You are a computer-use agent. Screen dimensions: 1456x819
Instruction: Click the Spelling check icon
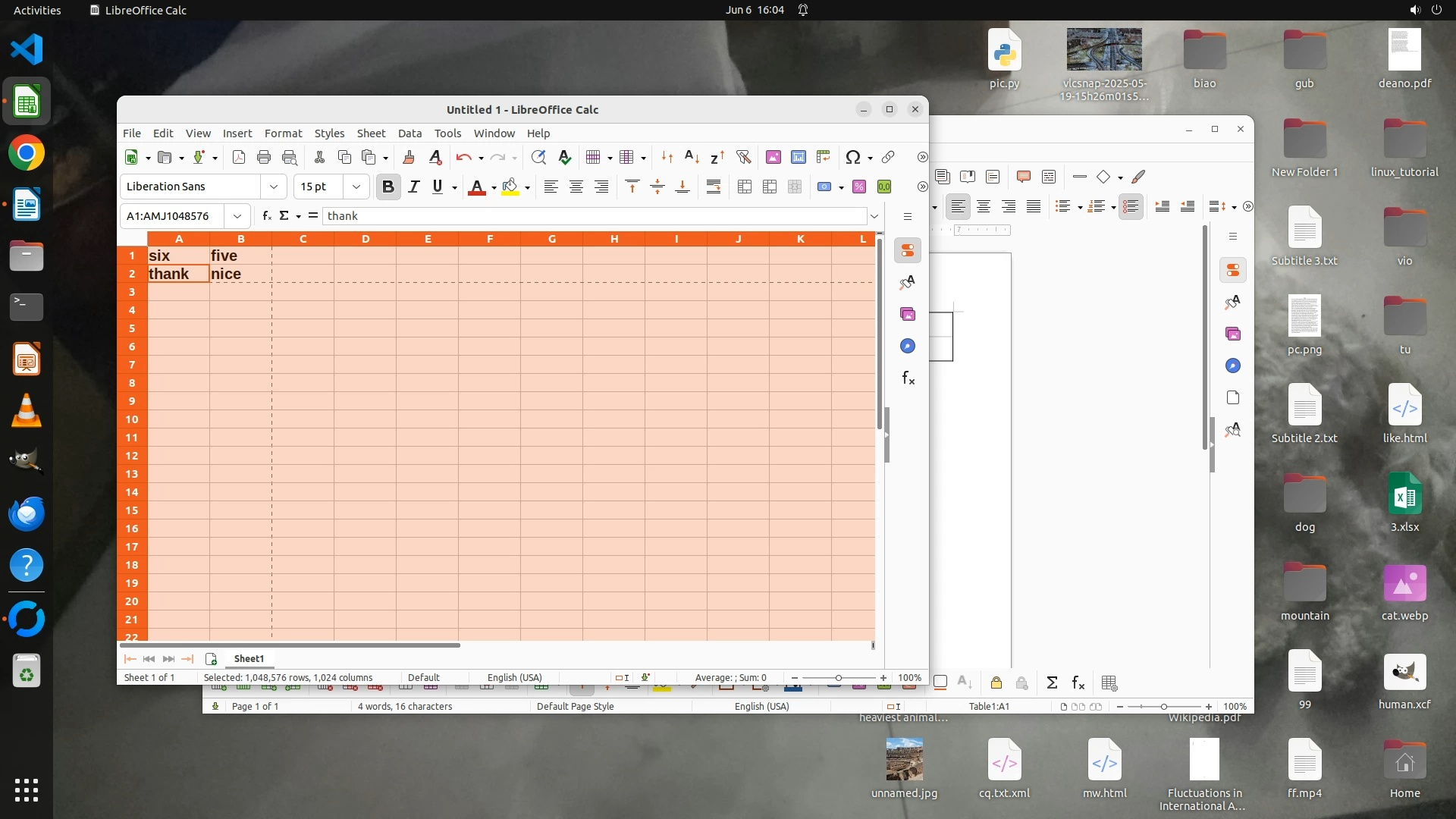(x=564, y=157)
